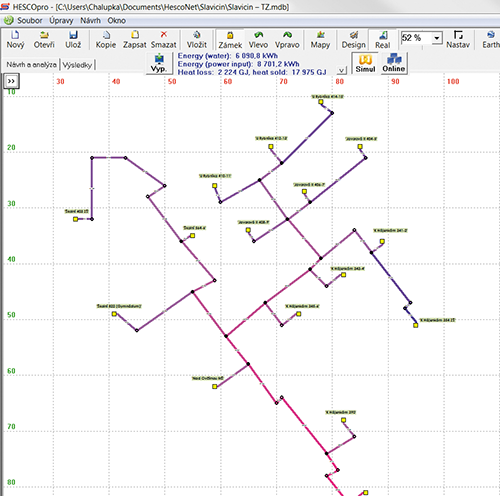Enable the Simul simulation mode
500x496 pixels.
[365, 63]
